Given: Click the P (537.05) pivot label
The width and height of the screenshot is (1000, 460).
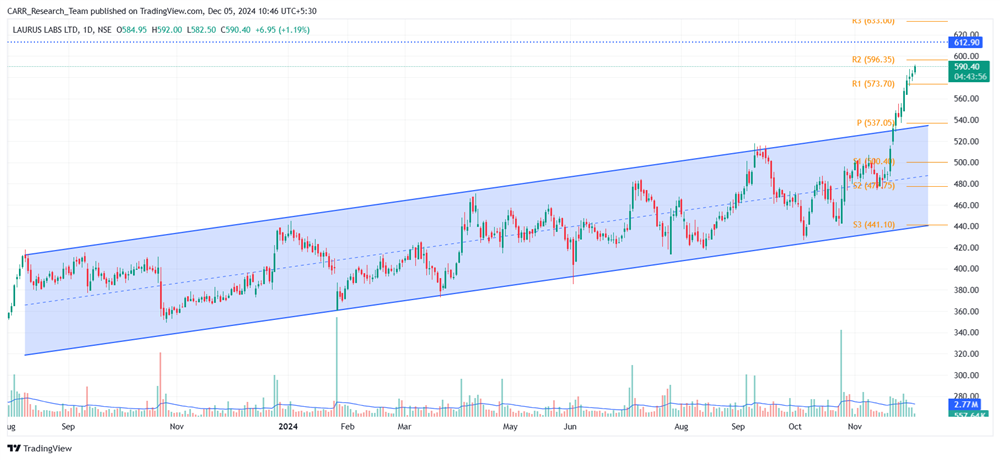Looking at the screenshot, I should [x=877, y=122].
